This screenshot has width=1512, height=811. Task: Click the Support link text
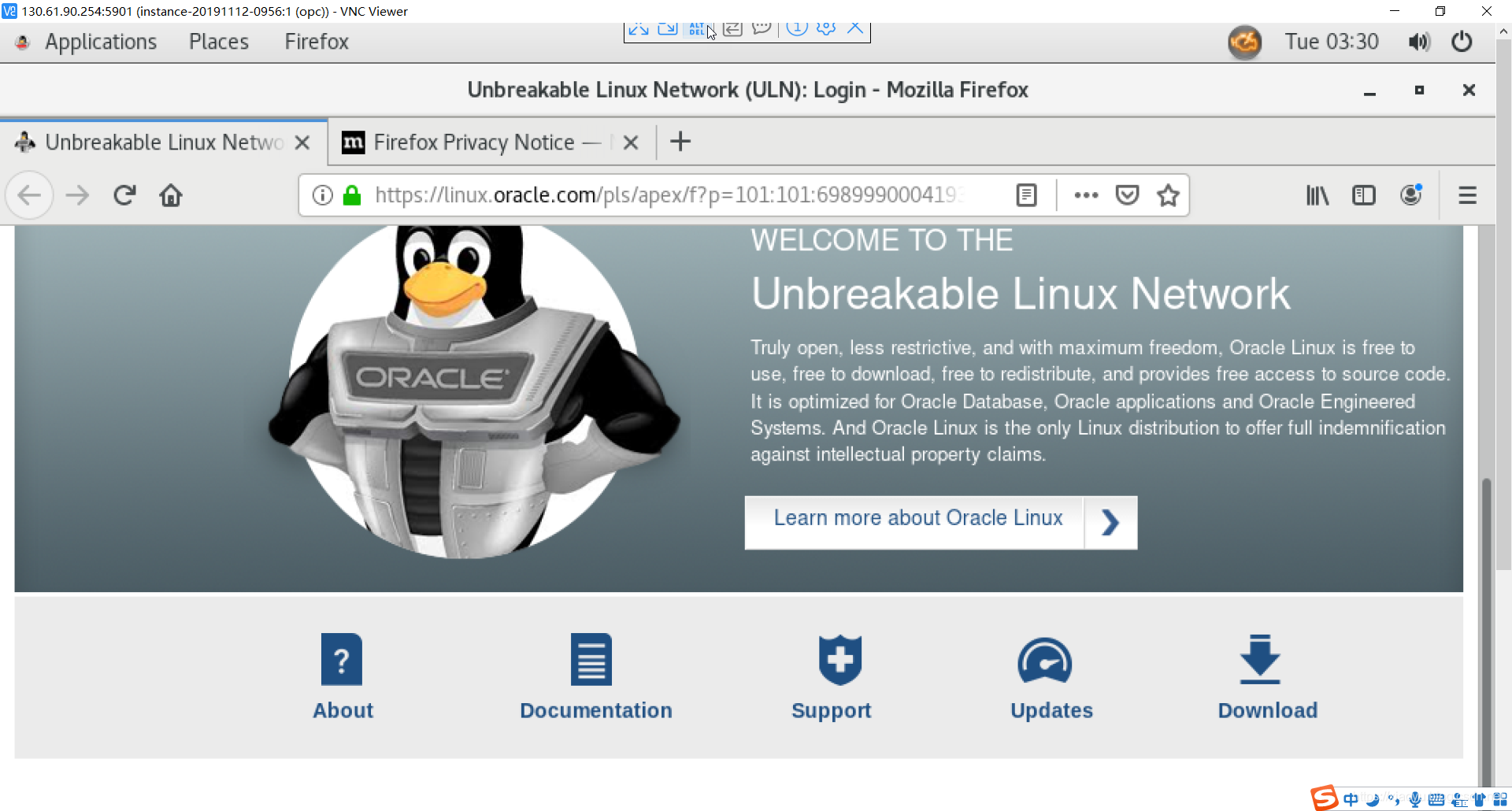(x=832, y=711)
